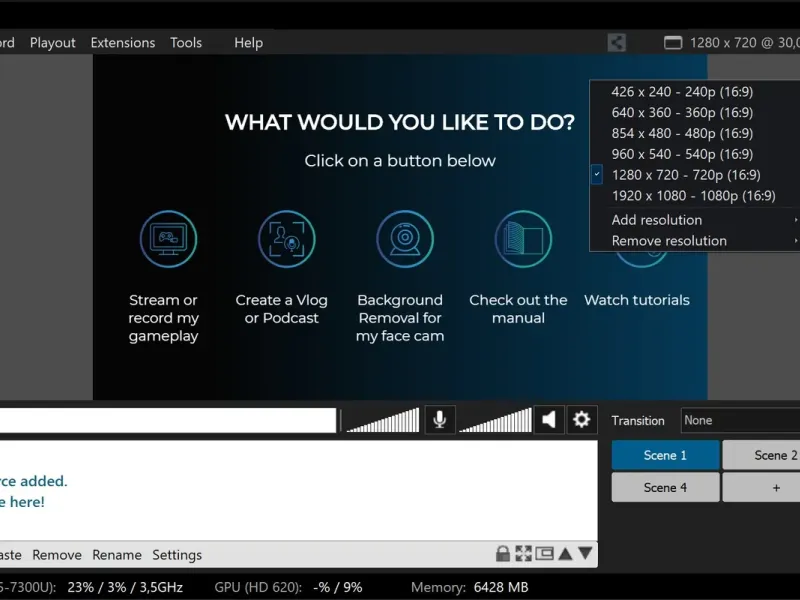Switch to 1920 x 1080 - 1080p resolution

[x=695, y=196]
